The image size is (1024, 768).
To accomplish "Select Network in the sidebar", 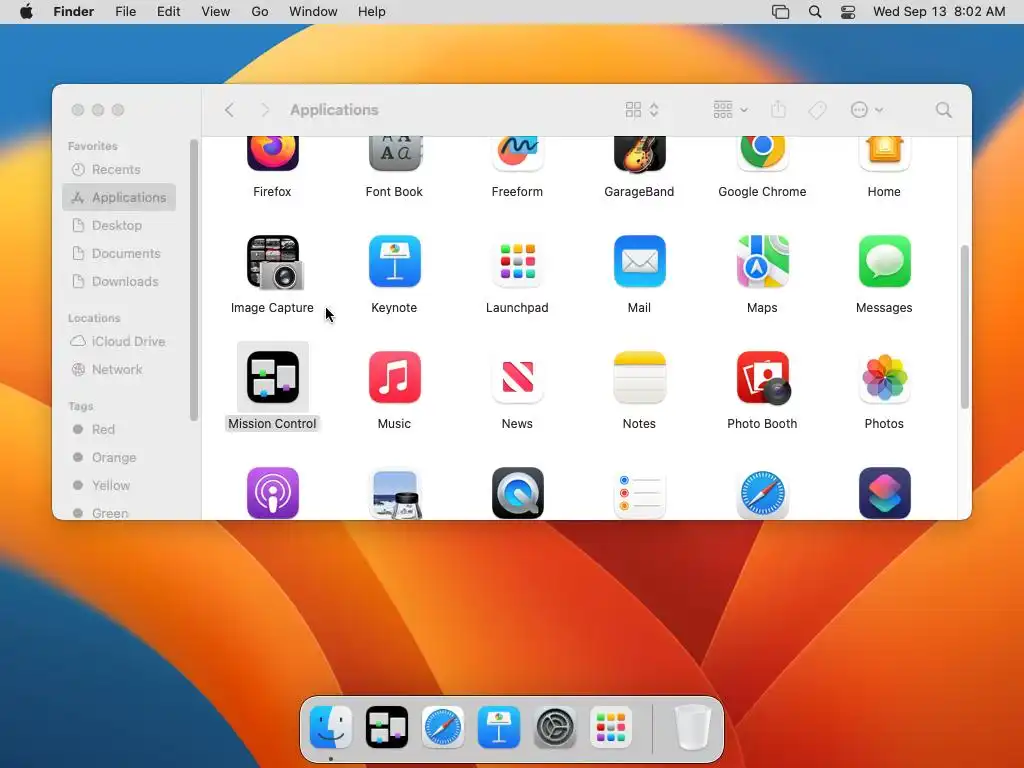I will 119,370.
